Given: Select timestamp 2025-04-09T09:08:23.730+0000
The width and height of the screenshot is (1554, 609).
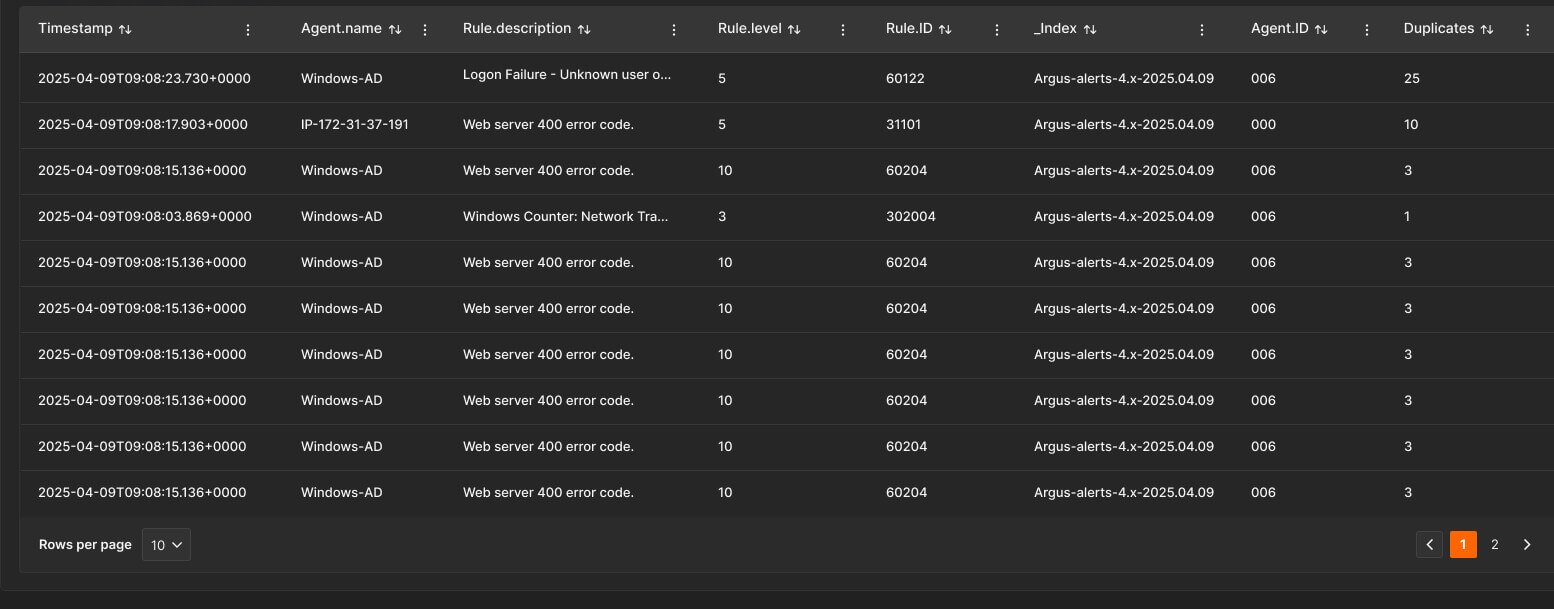Looking at the screenshot, I should pos(144,78).
